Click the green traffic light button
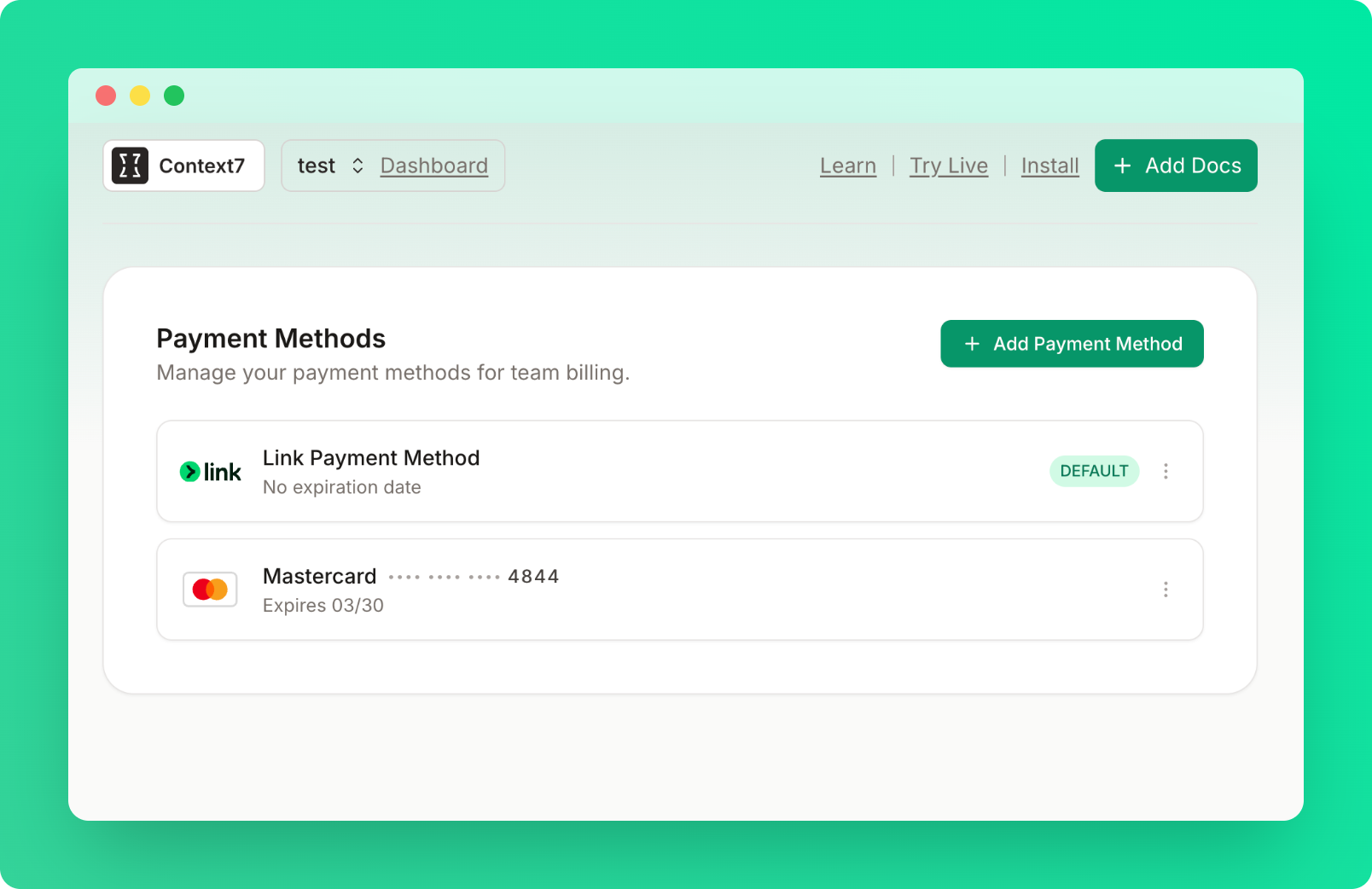Image resolution: width=1372 pixels, height=889 pixels. [x=174, y=96]
